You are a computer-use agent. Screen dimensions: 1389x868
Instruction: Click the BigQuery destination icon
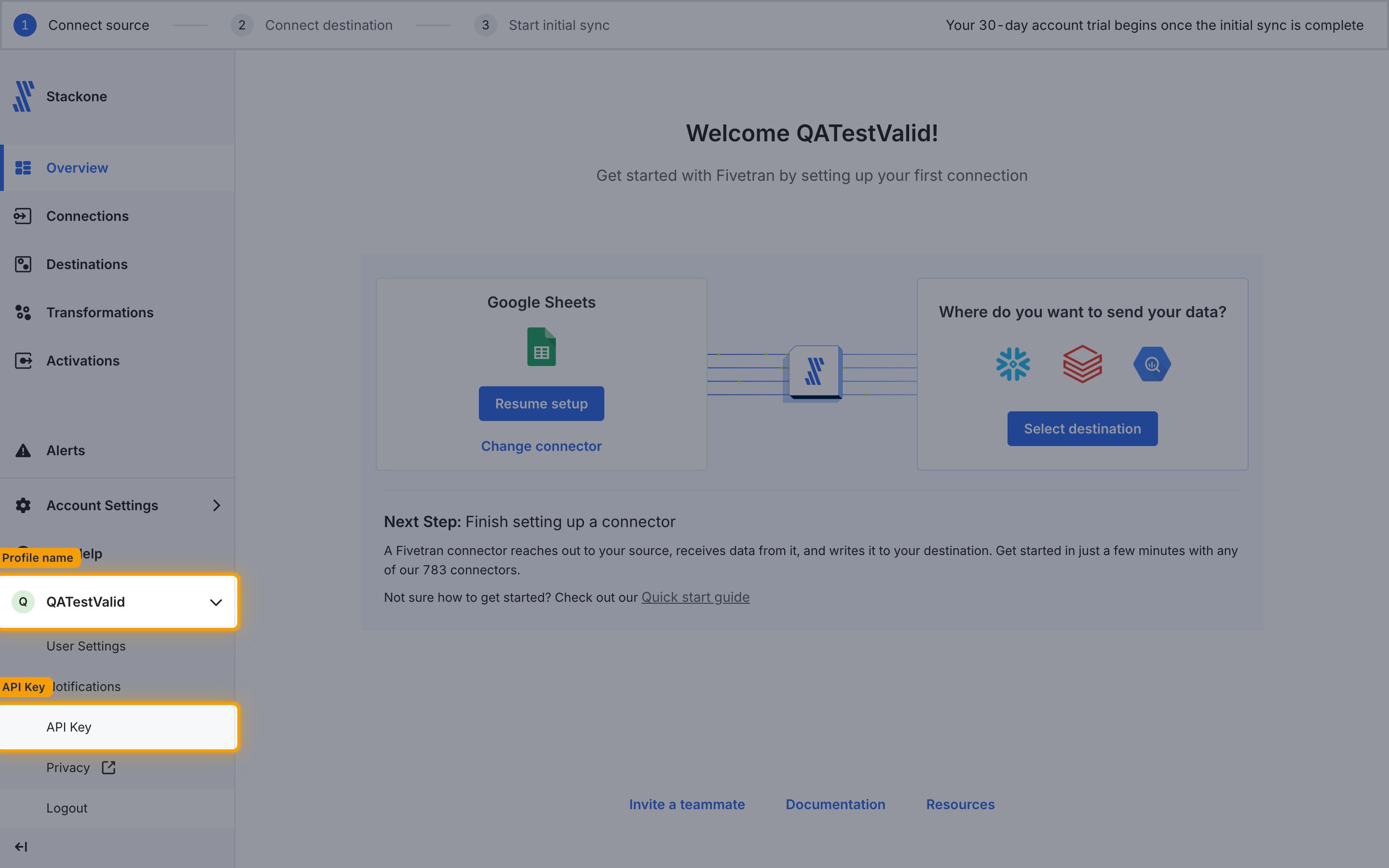click(1152, 364)
